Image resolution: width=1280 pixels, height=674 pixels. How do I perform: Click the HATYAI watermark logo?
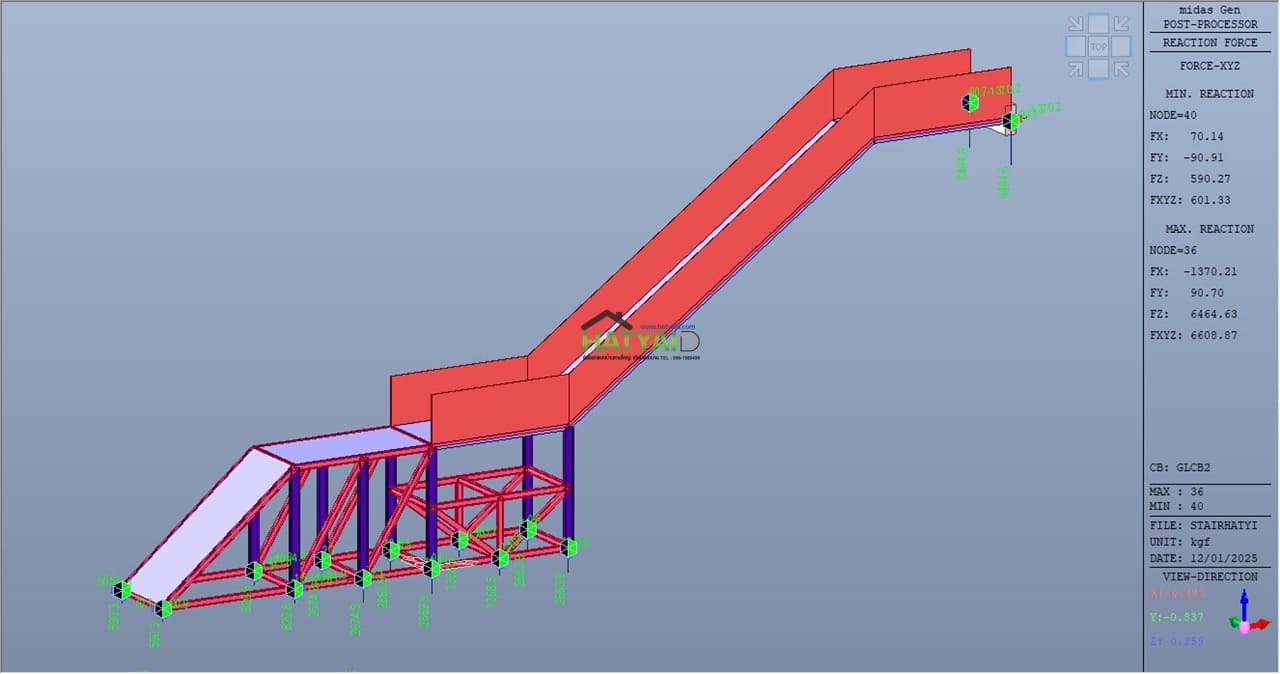(640, 338)
